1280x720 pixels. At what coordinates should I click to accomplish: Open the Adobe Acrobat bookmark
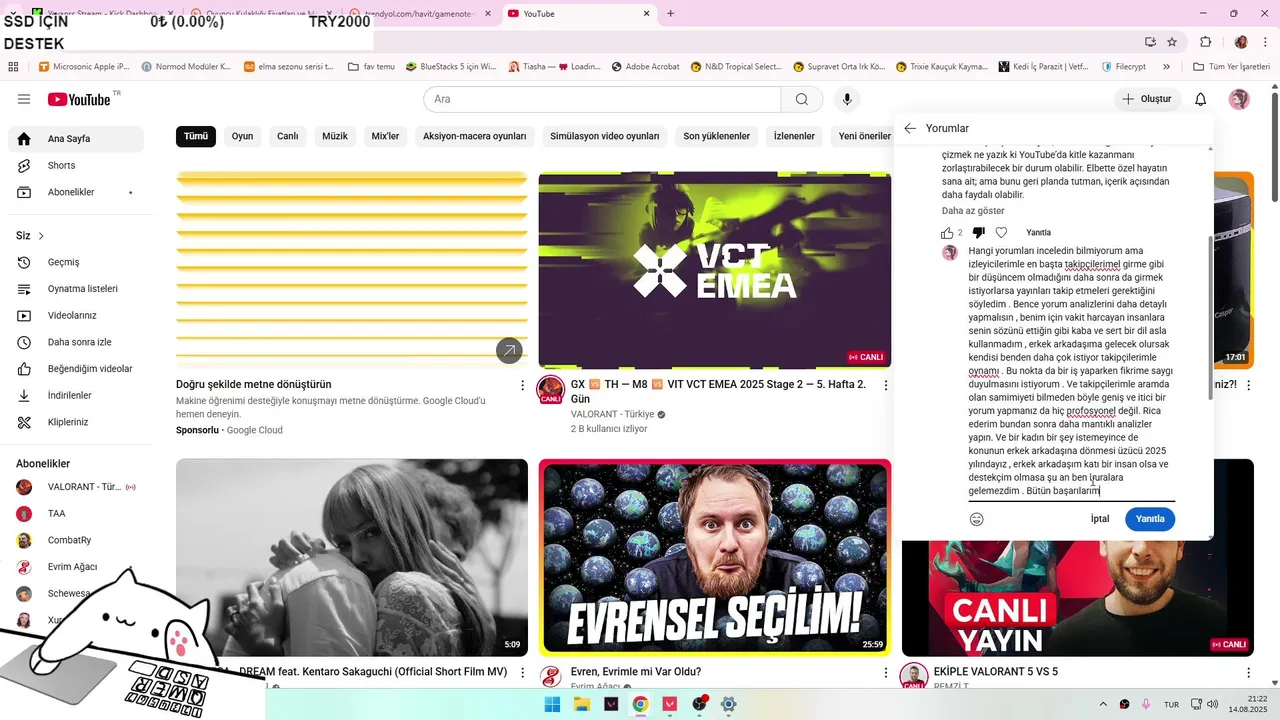click(644, 67)
